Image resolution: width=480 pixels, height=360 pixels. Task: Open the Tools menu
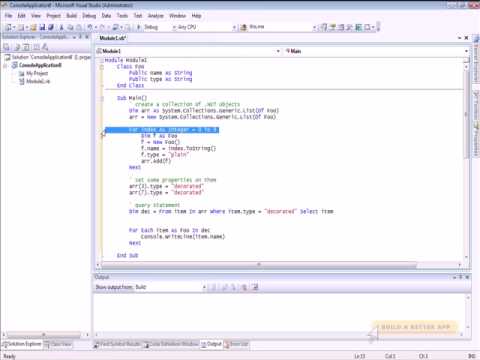[x=122, y=16]
